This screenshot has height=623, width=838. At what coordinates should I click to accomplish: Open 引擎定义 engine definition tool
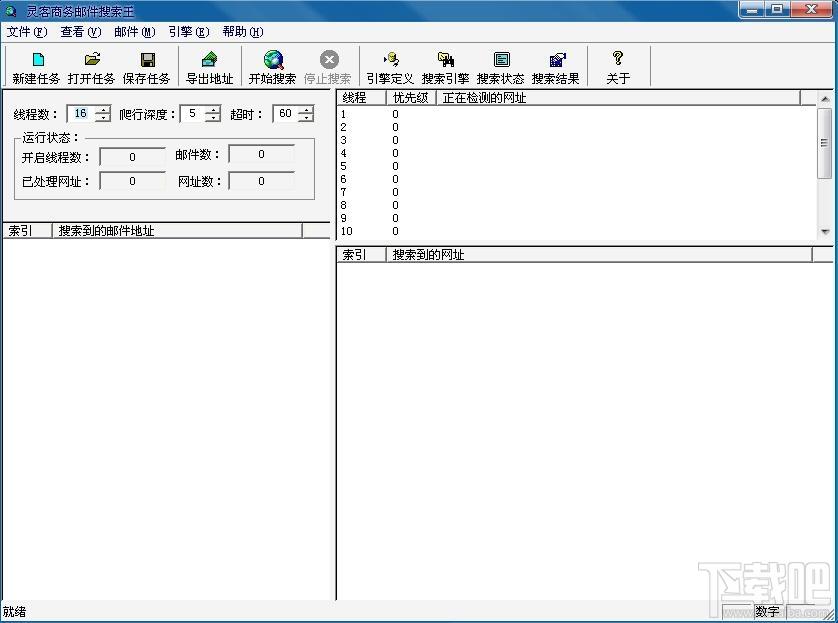coord(390,67)
